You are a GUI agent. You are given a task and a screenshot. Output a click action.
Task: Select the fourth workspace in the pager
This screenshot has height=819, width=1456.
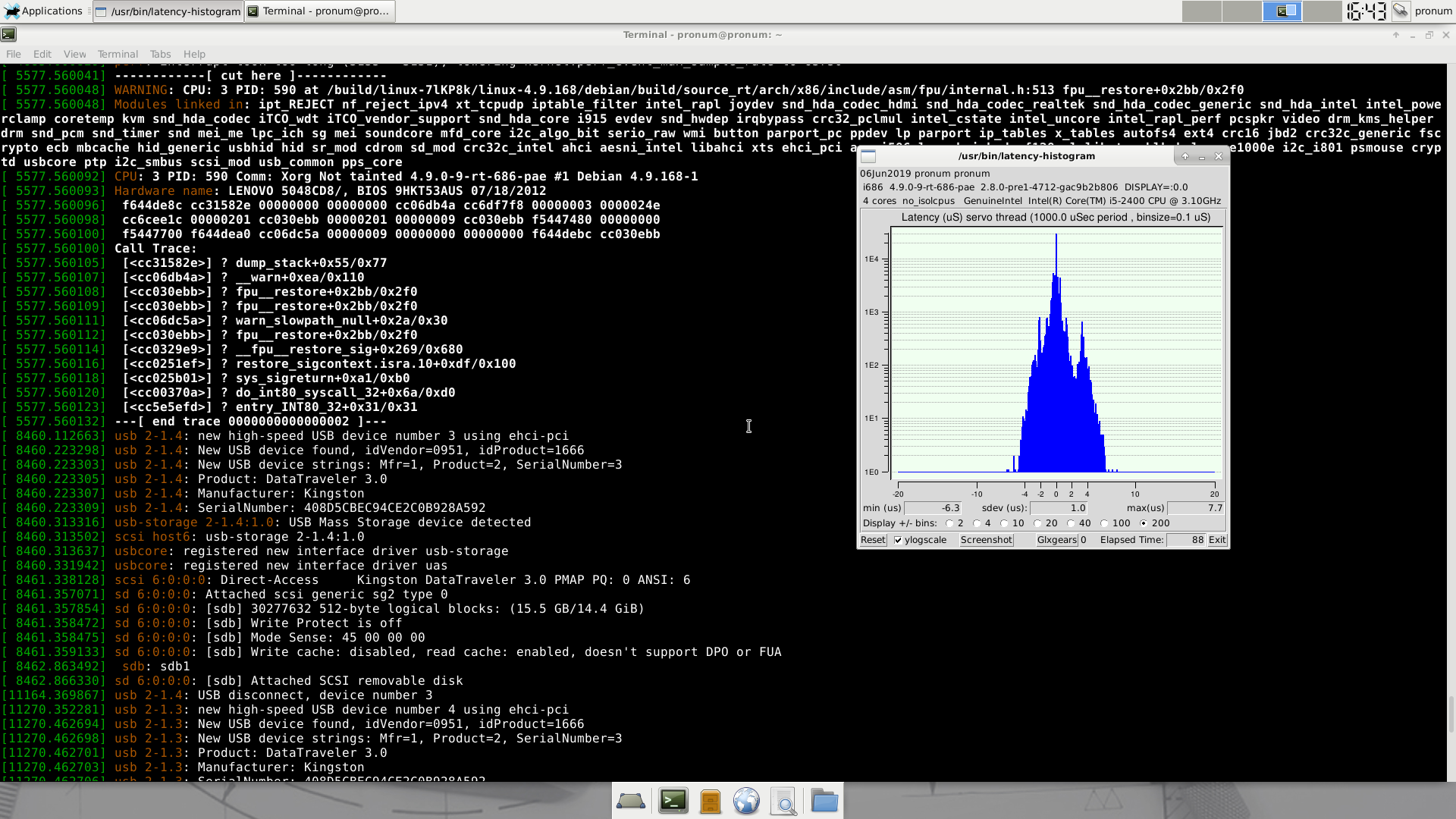coord(1322,11)
